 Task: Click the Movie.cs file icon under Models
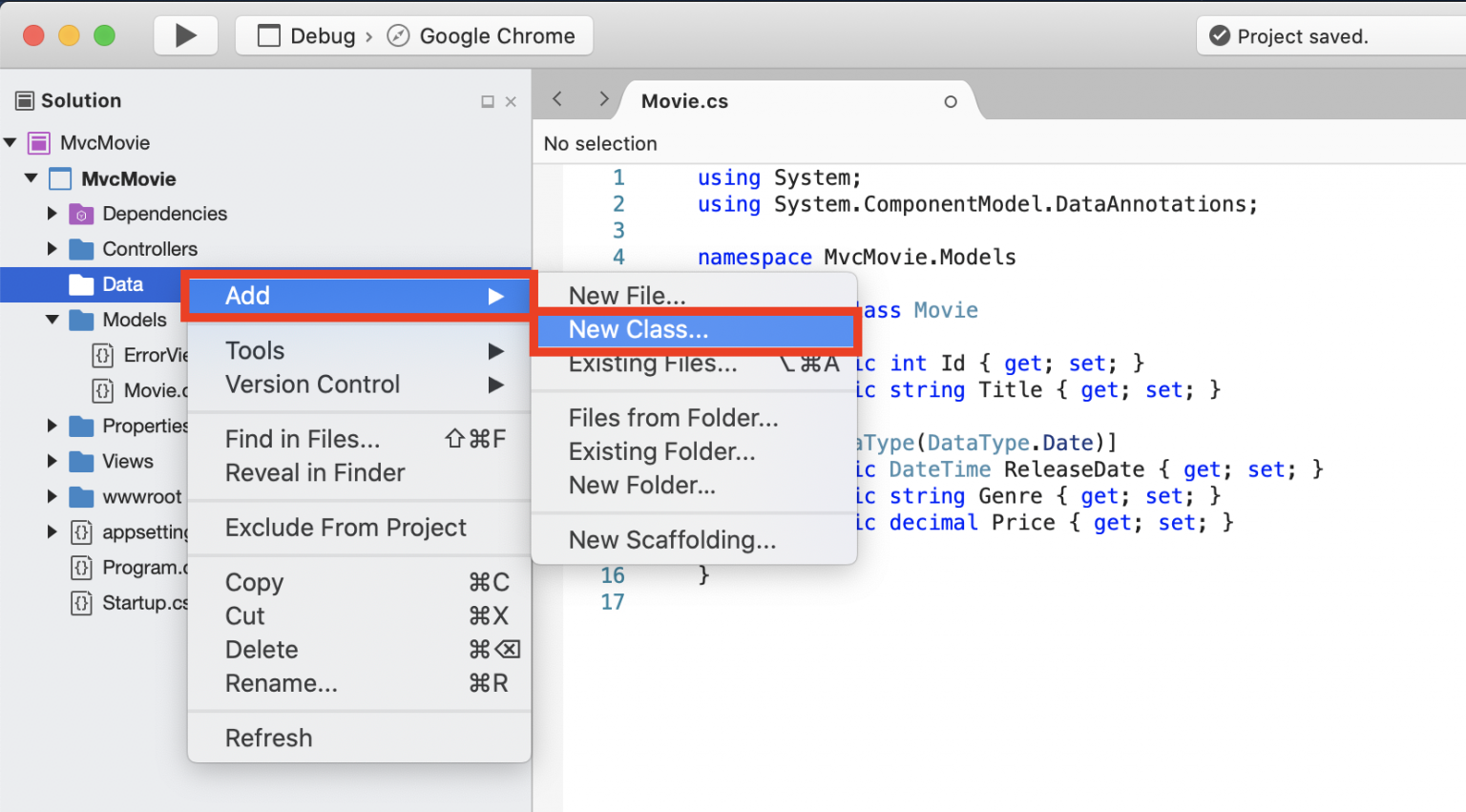[x=103, y=390]
